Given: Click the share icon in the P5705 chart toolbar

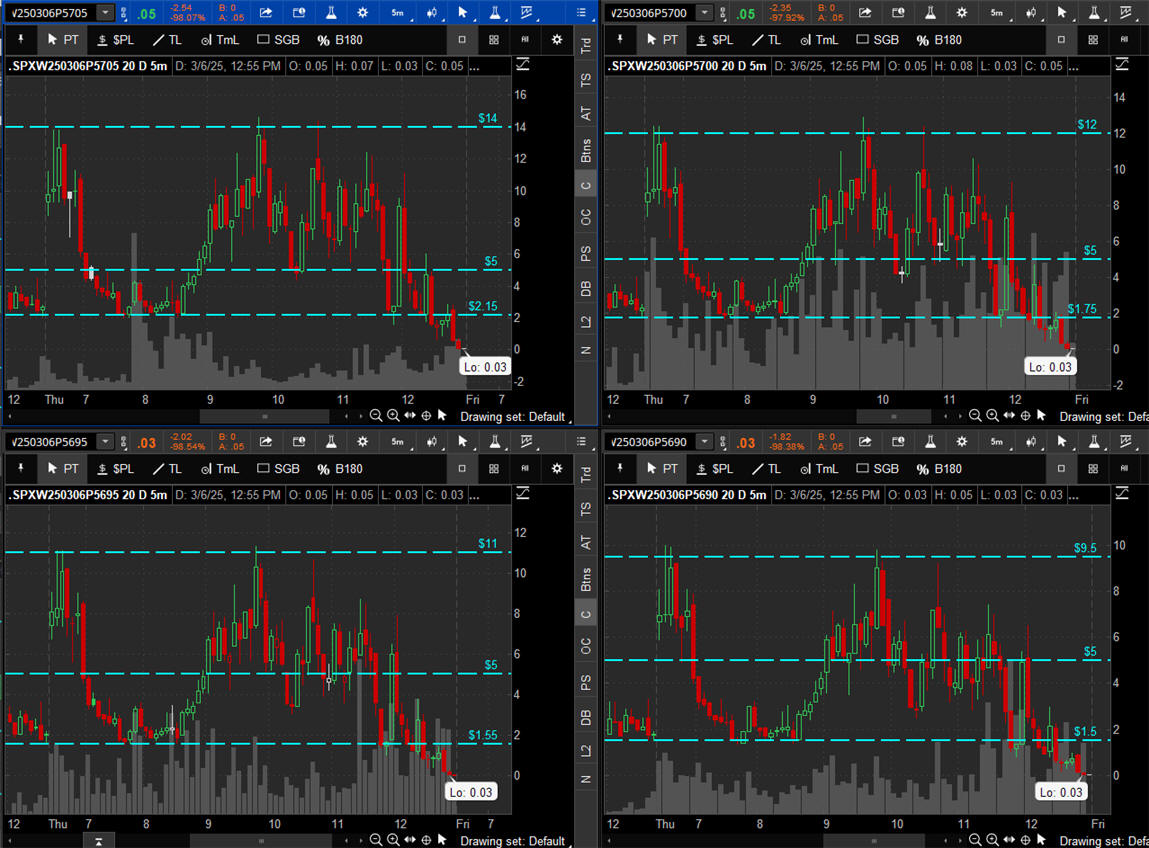Looking at the screenshot, I should [x=266, y=13].
